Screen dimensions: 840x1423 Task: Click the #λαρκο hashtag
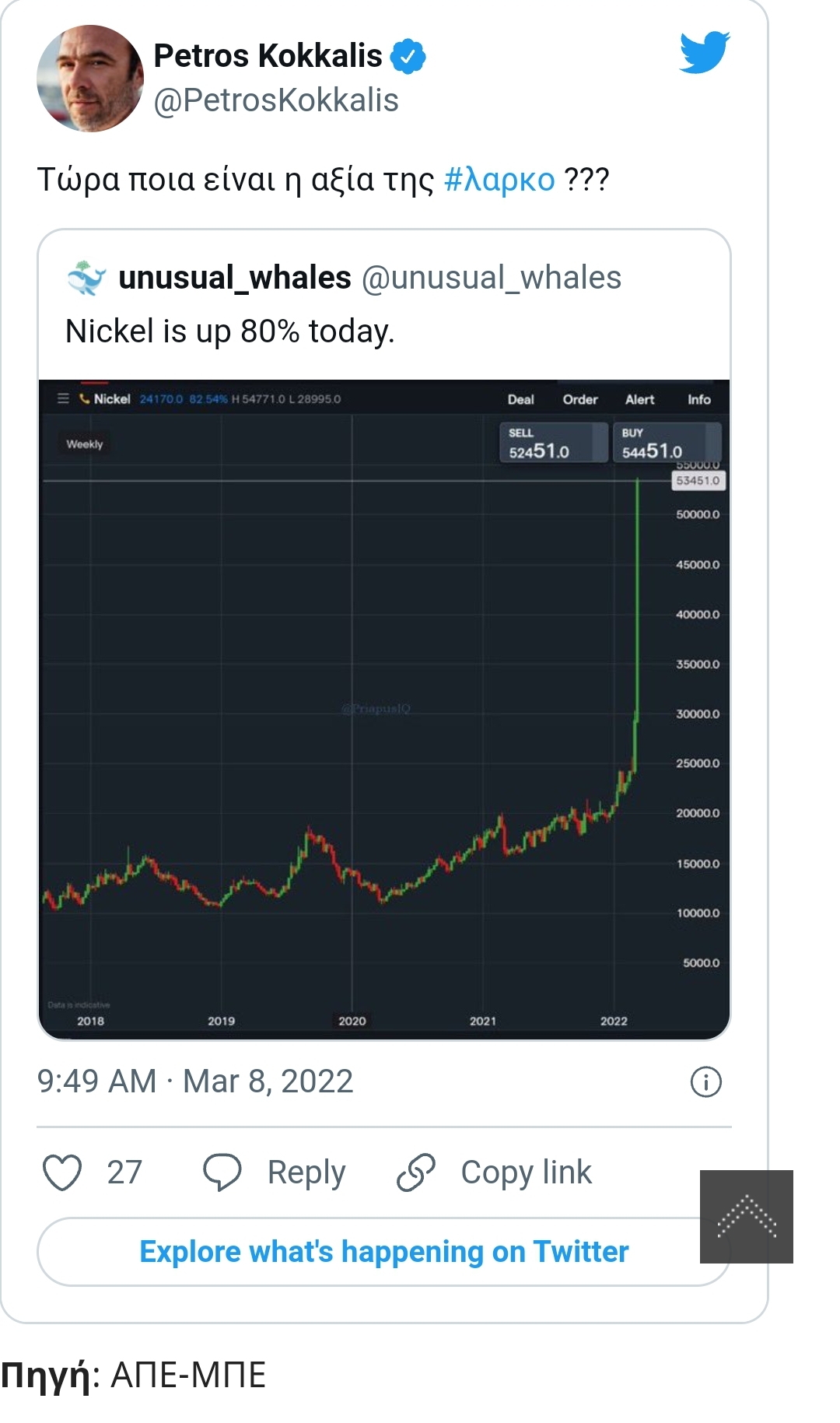[499, 180]
